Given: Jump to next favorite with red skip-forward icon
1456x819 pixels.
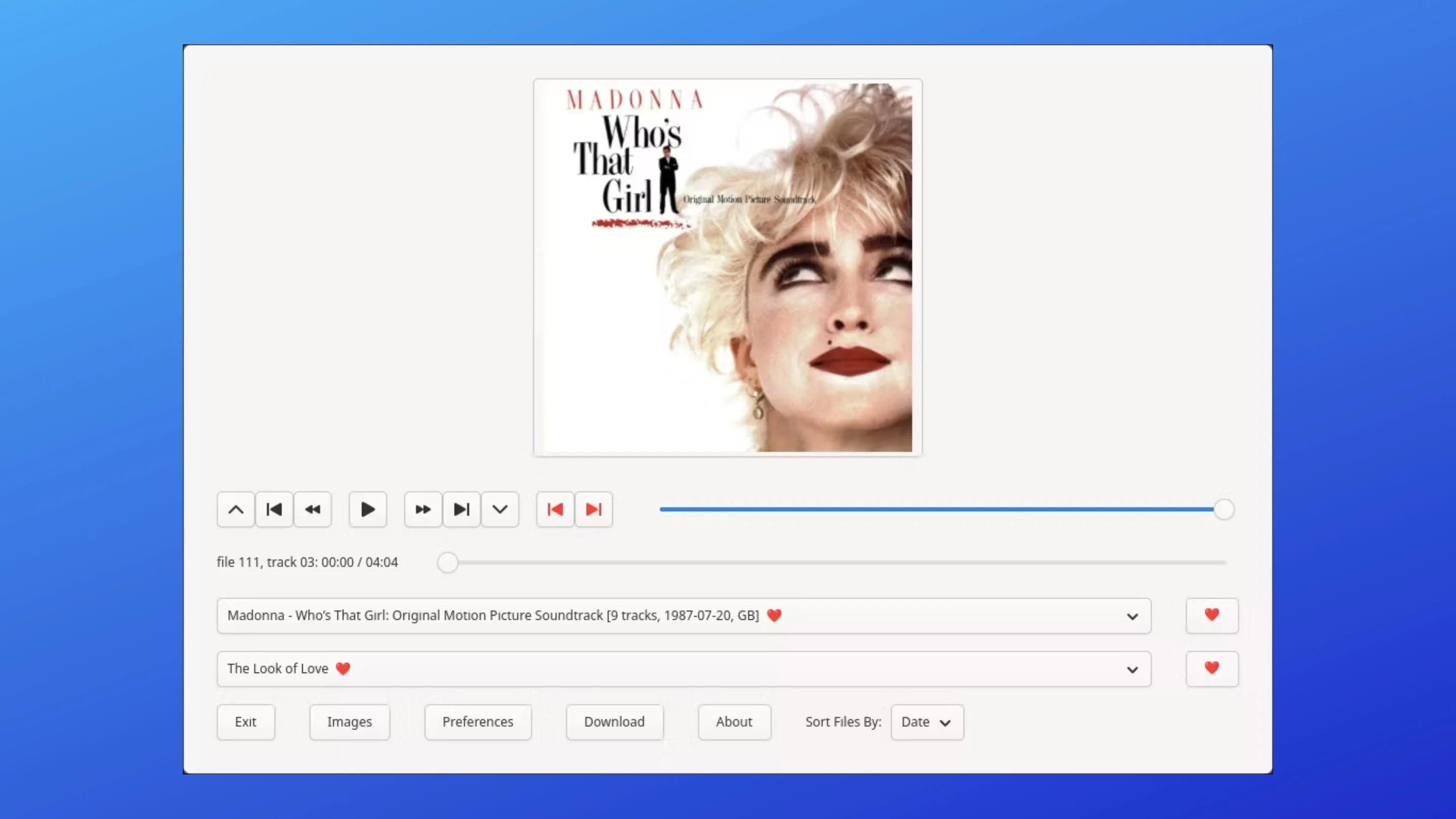Looking at the screenshot, I should click(x=594, y=510).
